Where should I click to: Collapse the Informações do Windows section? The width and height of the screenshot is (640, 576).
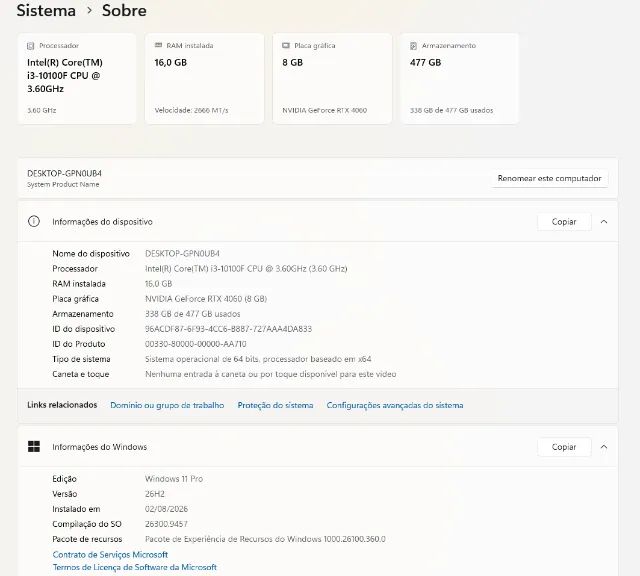(604, 447)
